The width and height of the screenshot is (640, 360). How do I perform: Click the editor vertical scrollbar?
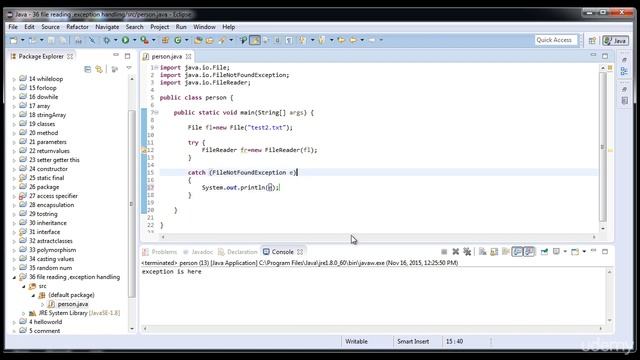click(603, 147)
